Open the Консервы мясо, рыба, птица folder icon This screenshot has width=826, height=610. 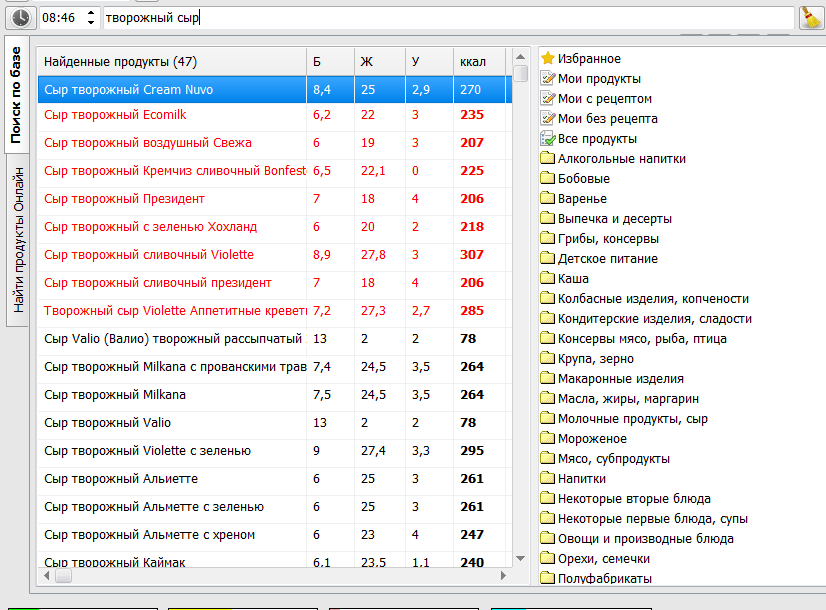(548, 338)
